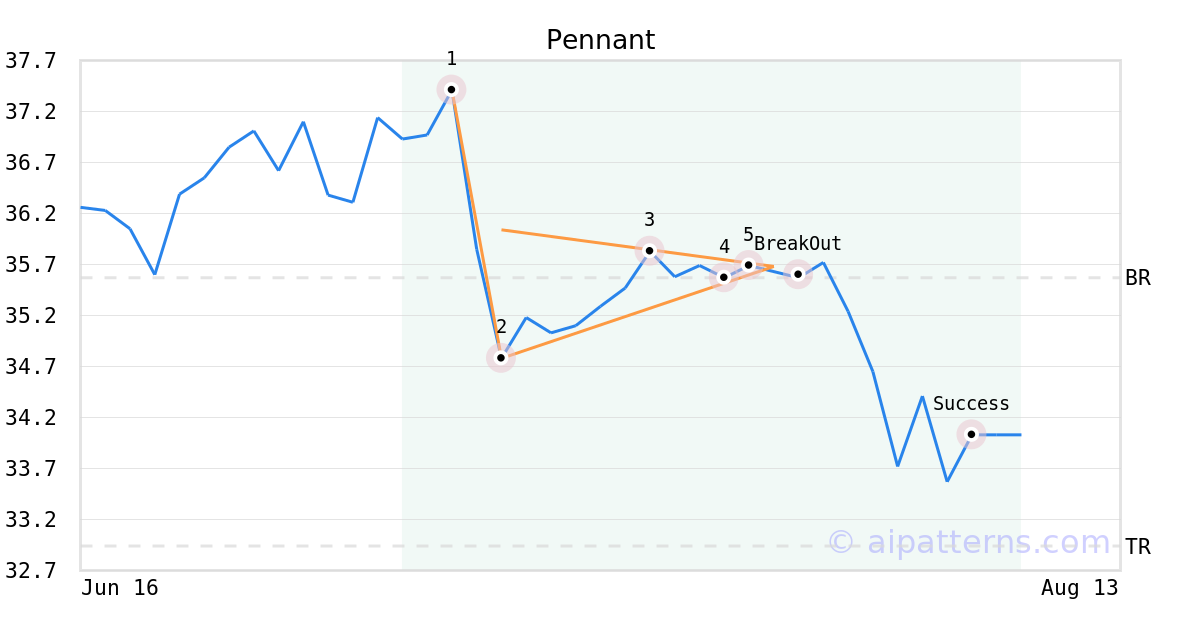Click the Success text label

[x=971, y=404]
